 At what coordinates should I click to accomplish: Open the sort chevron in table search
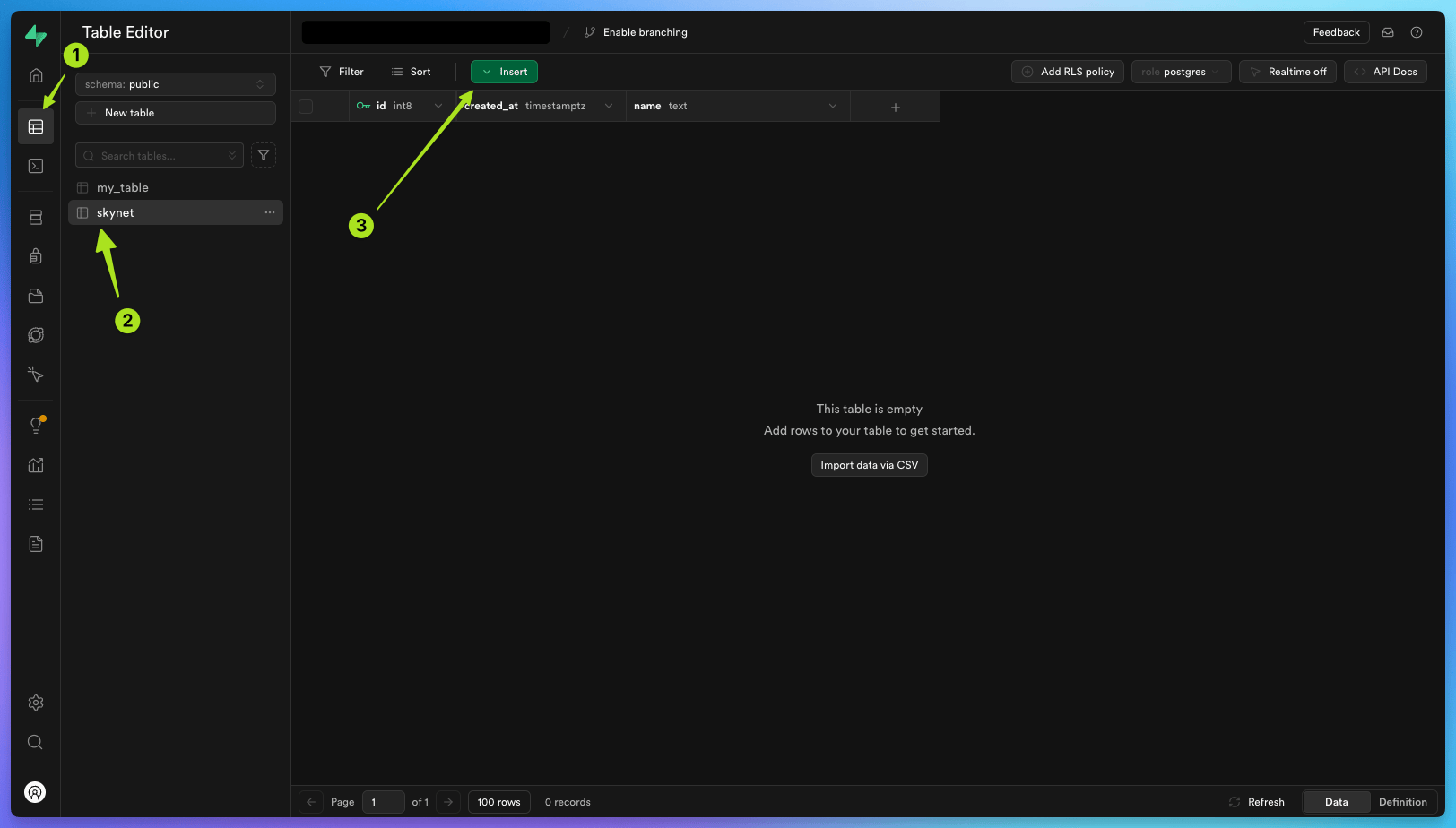click(232, 155)
